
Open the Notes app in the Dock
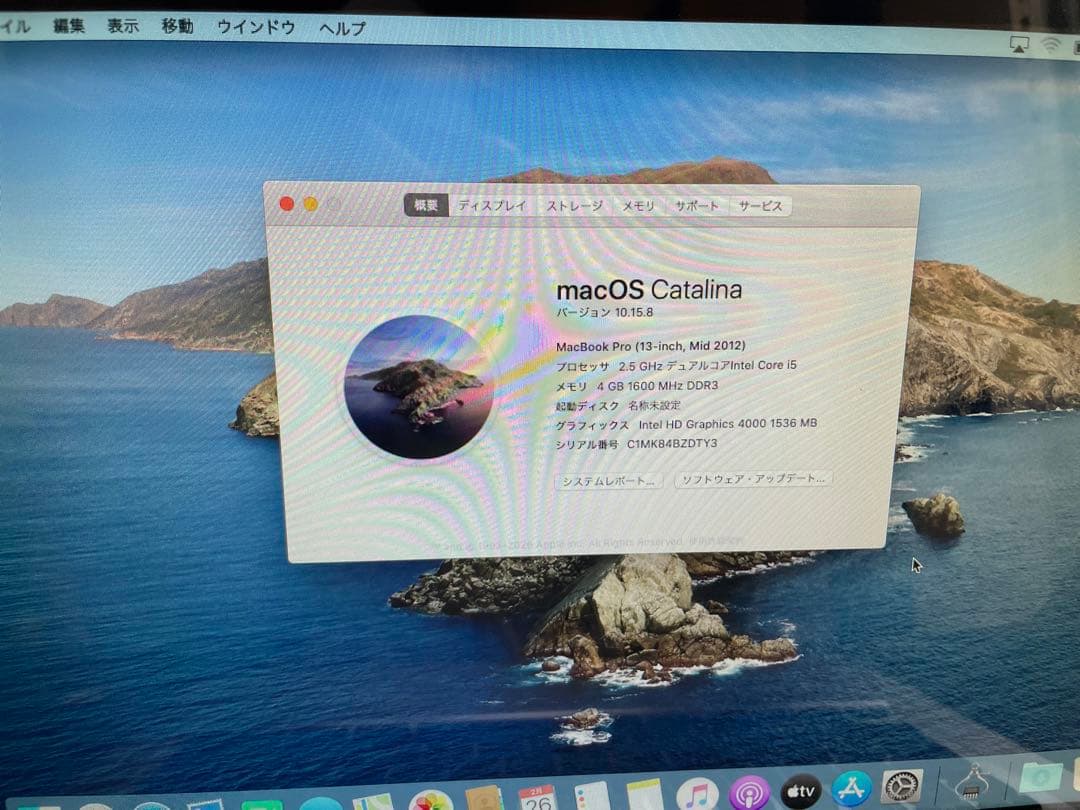coord(644,794)
